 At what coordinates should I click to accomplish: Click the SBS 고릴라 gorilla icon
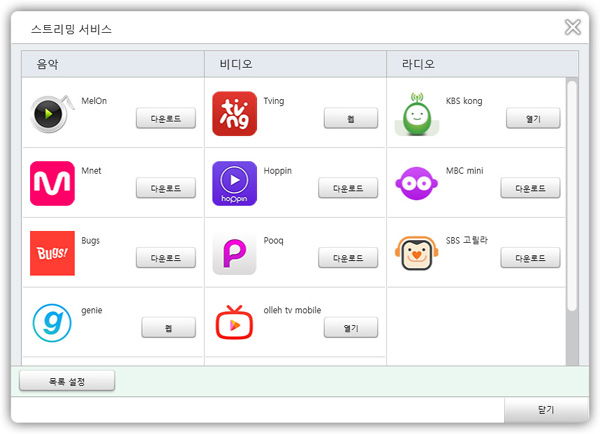[x=417, y=253]
